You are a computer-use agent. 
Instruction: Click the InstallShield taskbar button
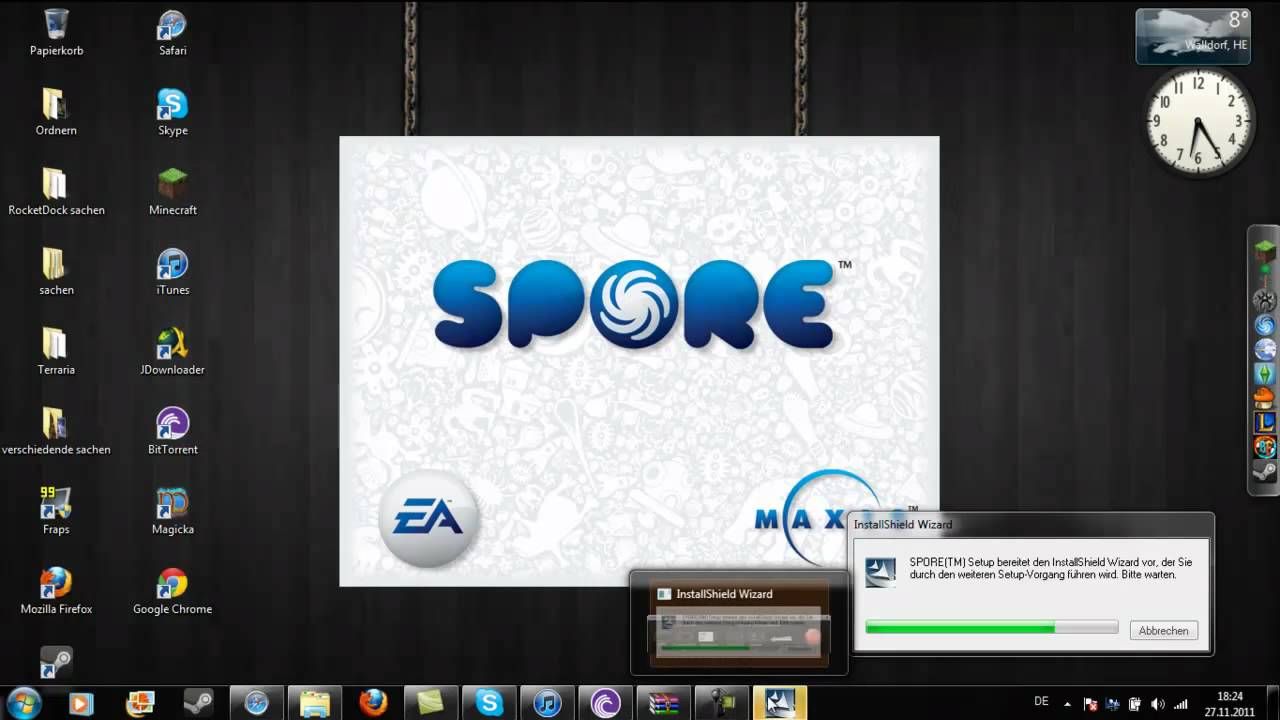(x=779, y=703)
